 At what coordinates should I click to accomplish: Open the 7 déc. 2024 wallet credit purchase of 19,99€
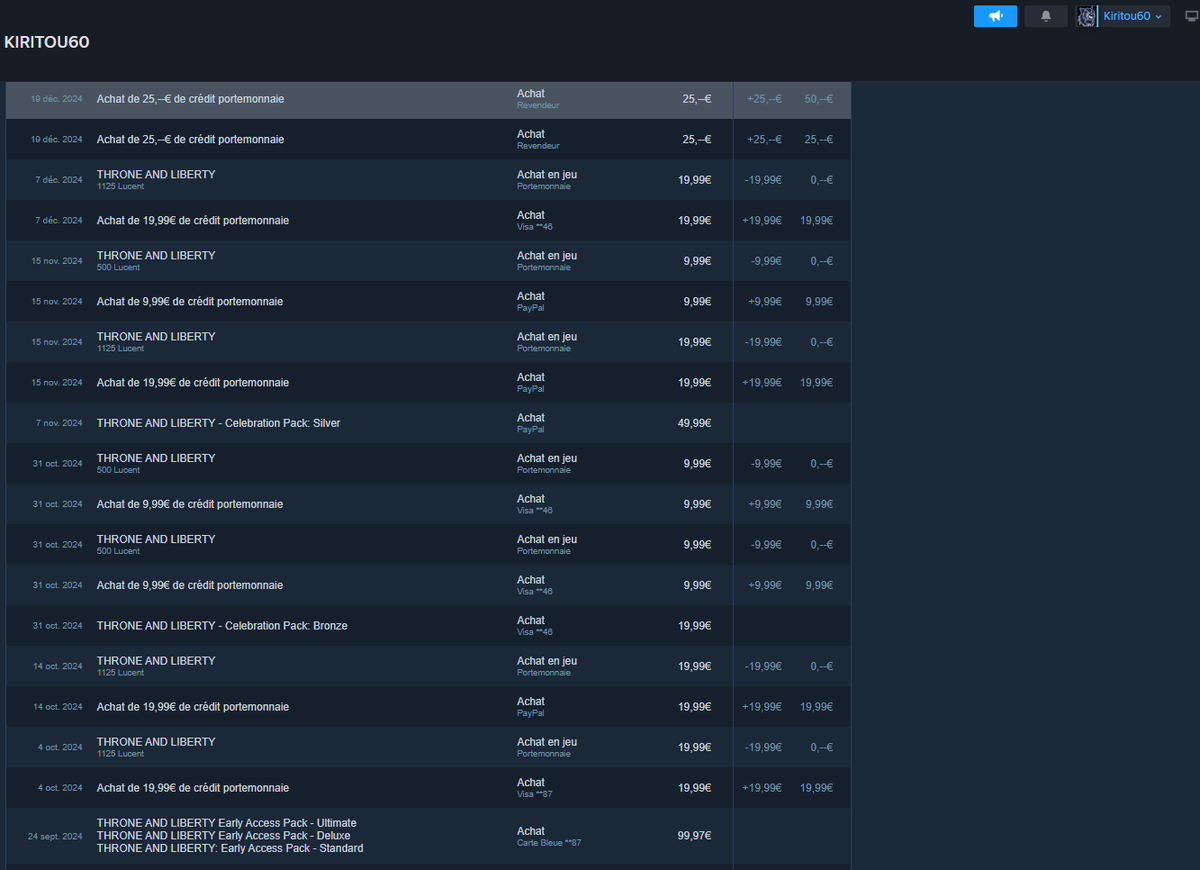pos(428,220)
